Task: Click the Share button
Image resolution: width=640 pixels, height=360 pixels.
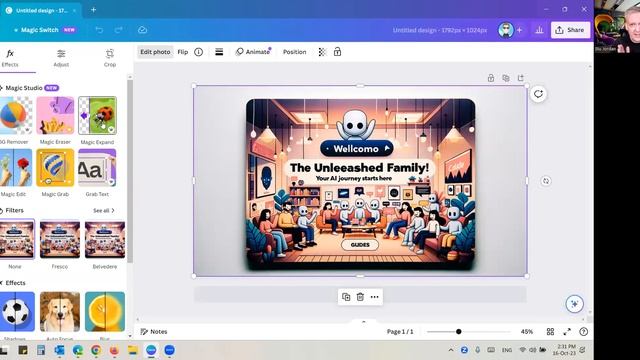Action: tap(570, 30)
